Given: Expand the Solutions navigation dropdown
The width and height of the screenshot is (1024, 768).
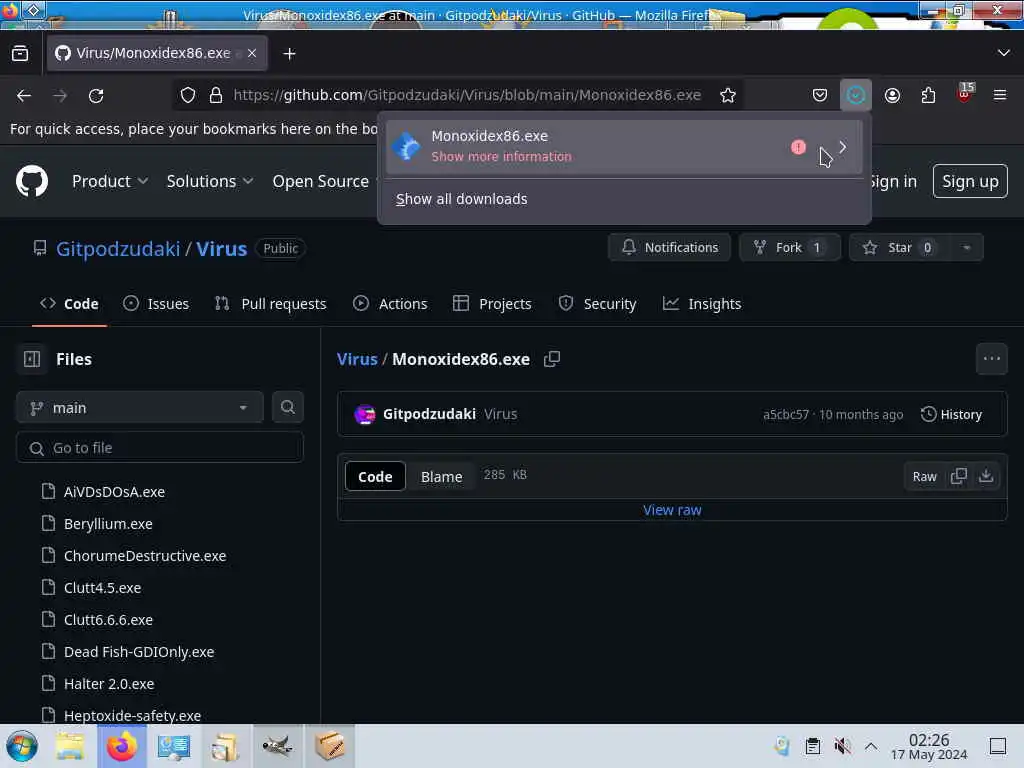Looking at the screenshot, I should click(x=210, y=181).
